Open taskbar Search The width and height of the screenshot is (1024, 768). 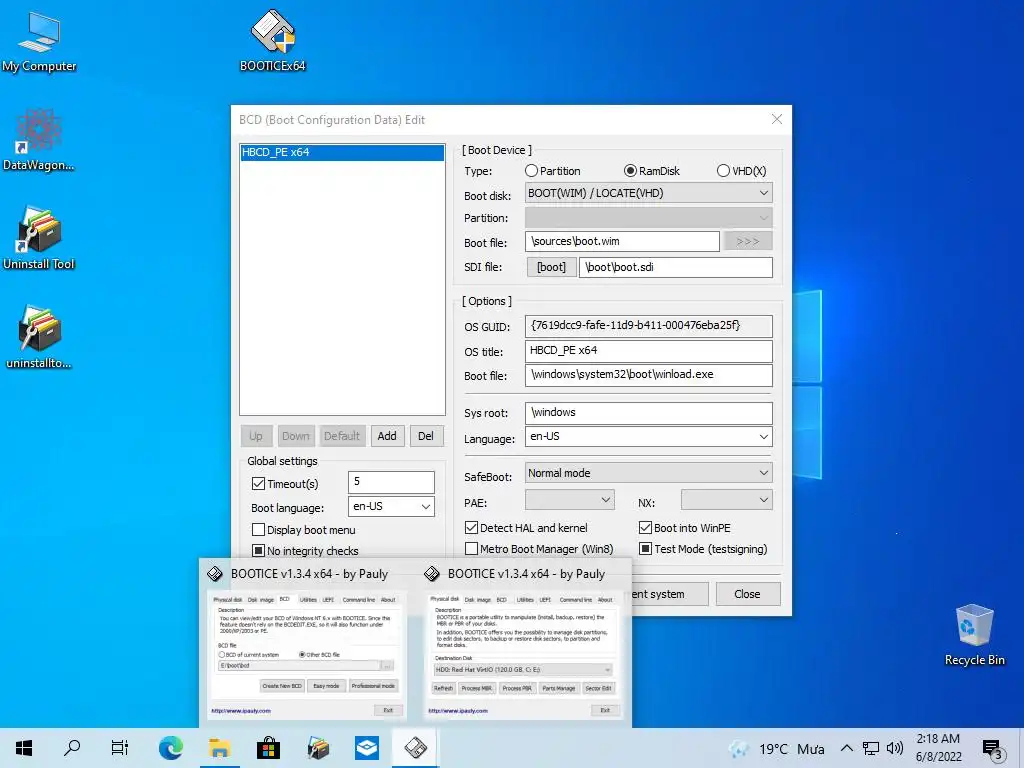tap(72, 748)
